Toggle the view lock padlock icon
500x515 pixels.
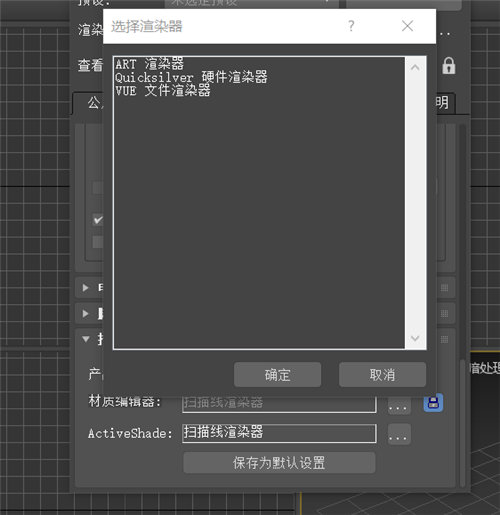click(449, 65)
